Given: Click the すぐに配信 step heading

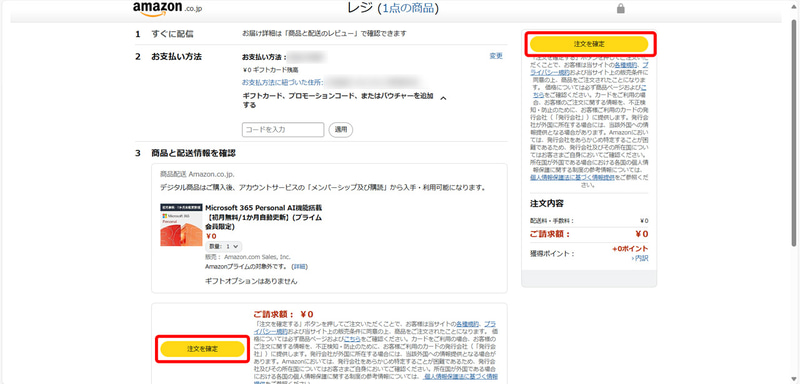Looking at the screenshot, I should pyautogui.click(x=172, y=34).
